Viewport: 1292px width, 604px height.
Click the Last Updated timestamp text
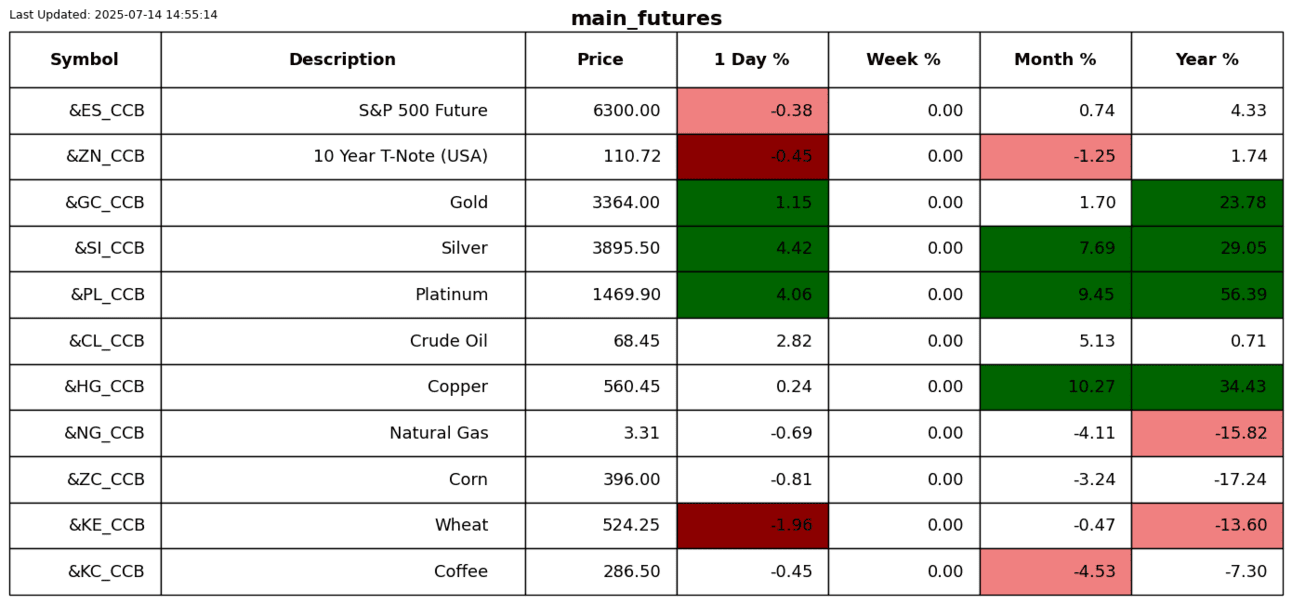coord(113,15)
